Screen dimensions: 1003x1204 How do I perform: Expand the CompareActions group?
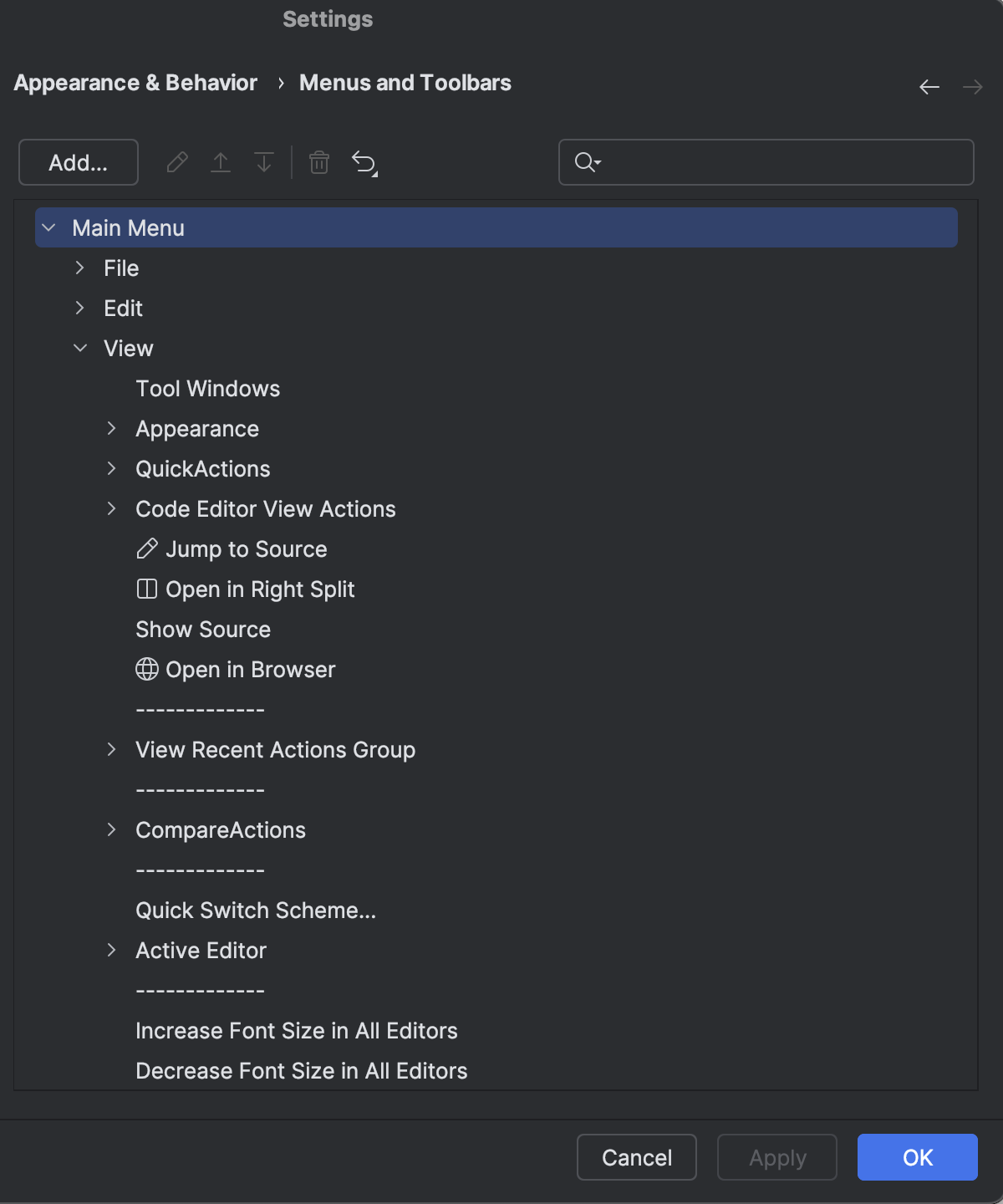112,829
